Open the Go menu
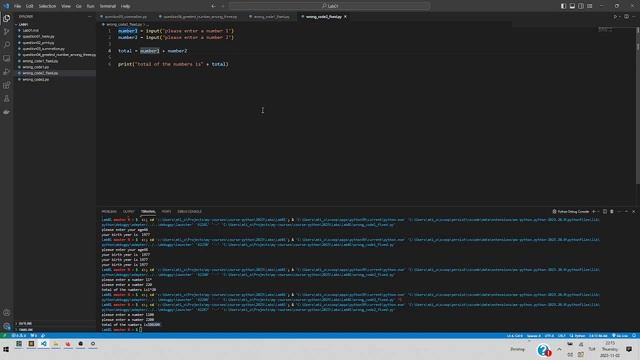Image resolution: width=640 pixels, height=360 pixels. tap(78, 6)
